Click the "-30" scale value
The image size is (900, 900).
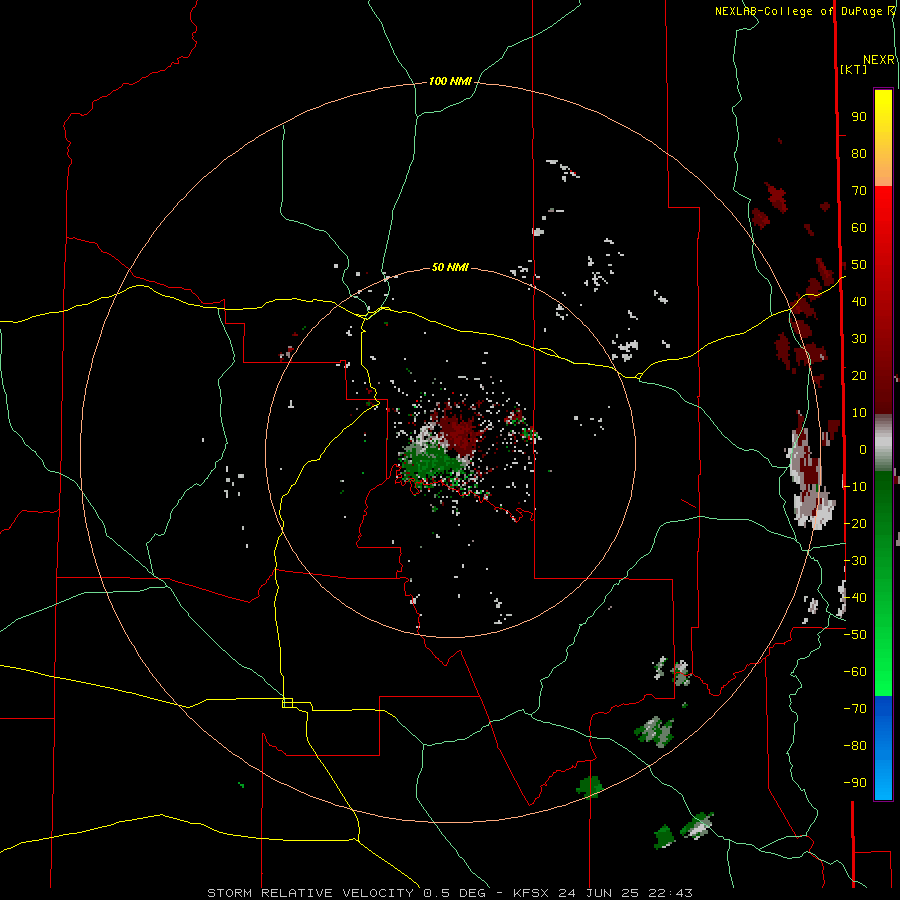tap(855, 561)
